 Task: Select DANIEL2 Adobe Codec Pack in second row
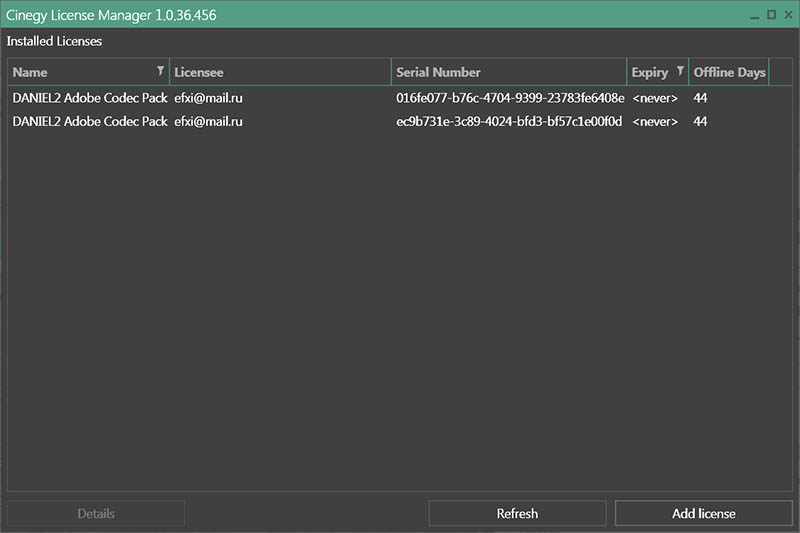tap(90, 121)
